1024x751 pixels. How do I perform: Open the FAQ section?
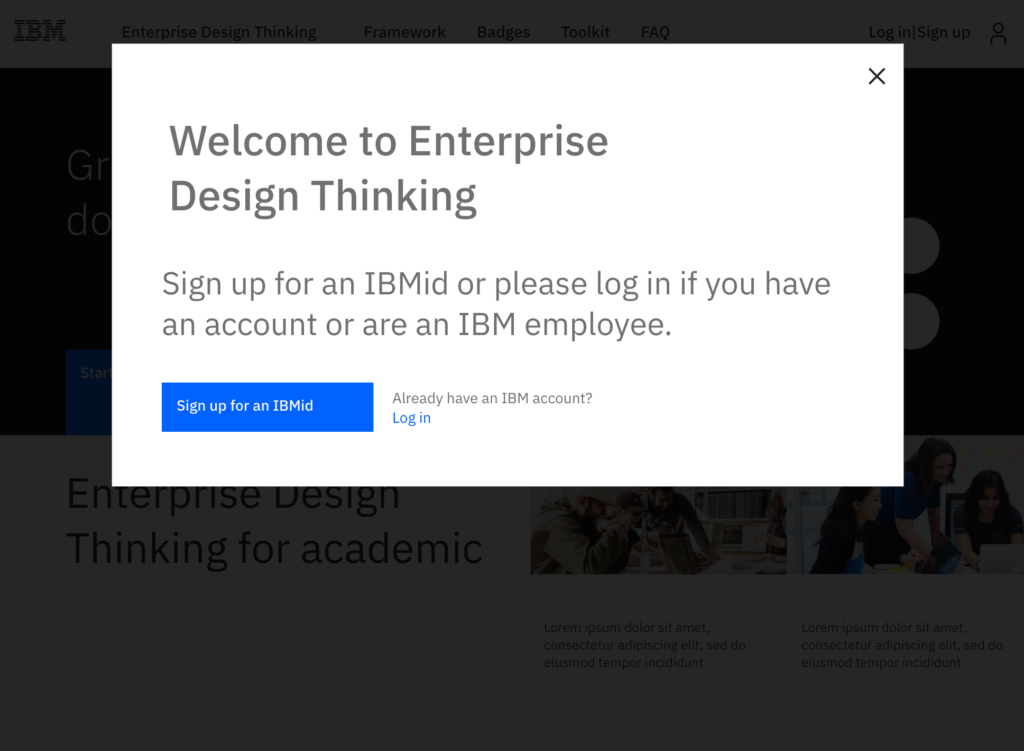(x=655, y=32)
